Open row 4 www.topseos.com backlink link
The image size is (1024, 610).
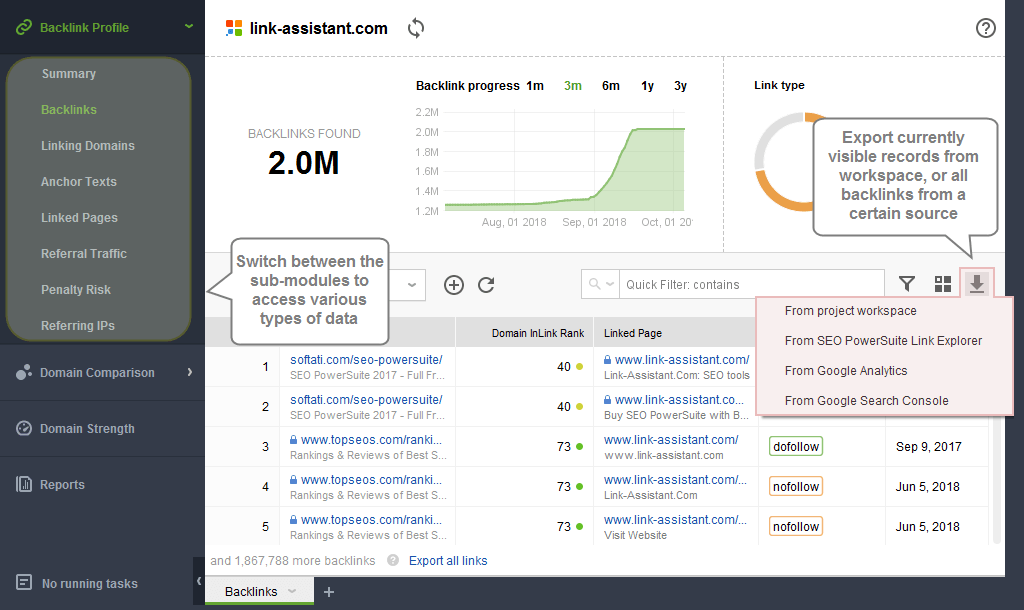point(371,479)
